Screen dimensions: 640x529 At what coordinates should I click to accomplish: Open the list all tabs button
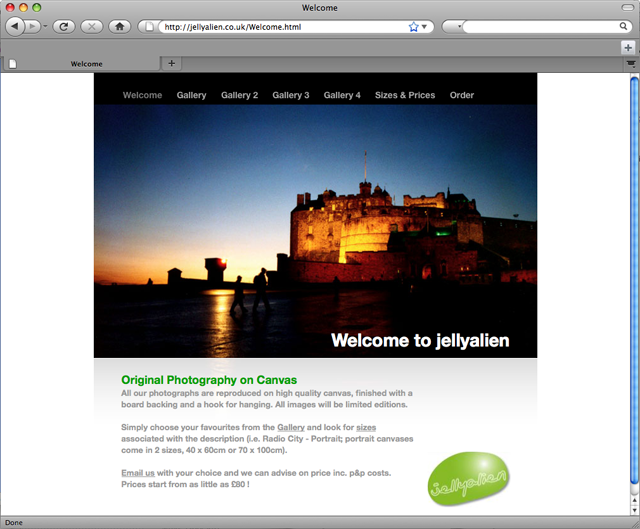631,64
